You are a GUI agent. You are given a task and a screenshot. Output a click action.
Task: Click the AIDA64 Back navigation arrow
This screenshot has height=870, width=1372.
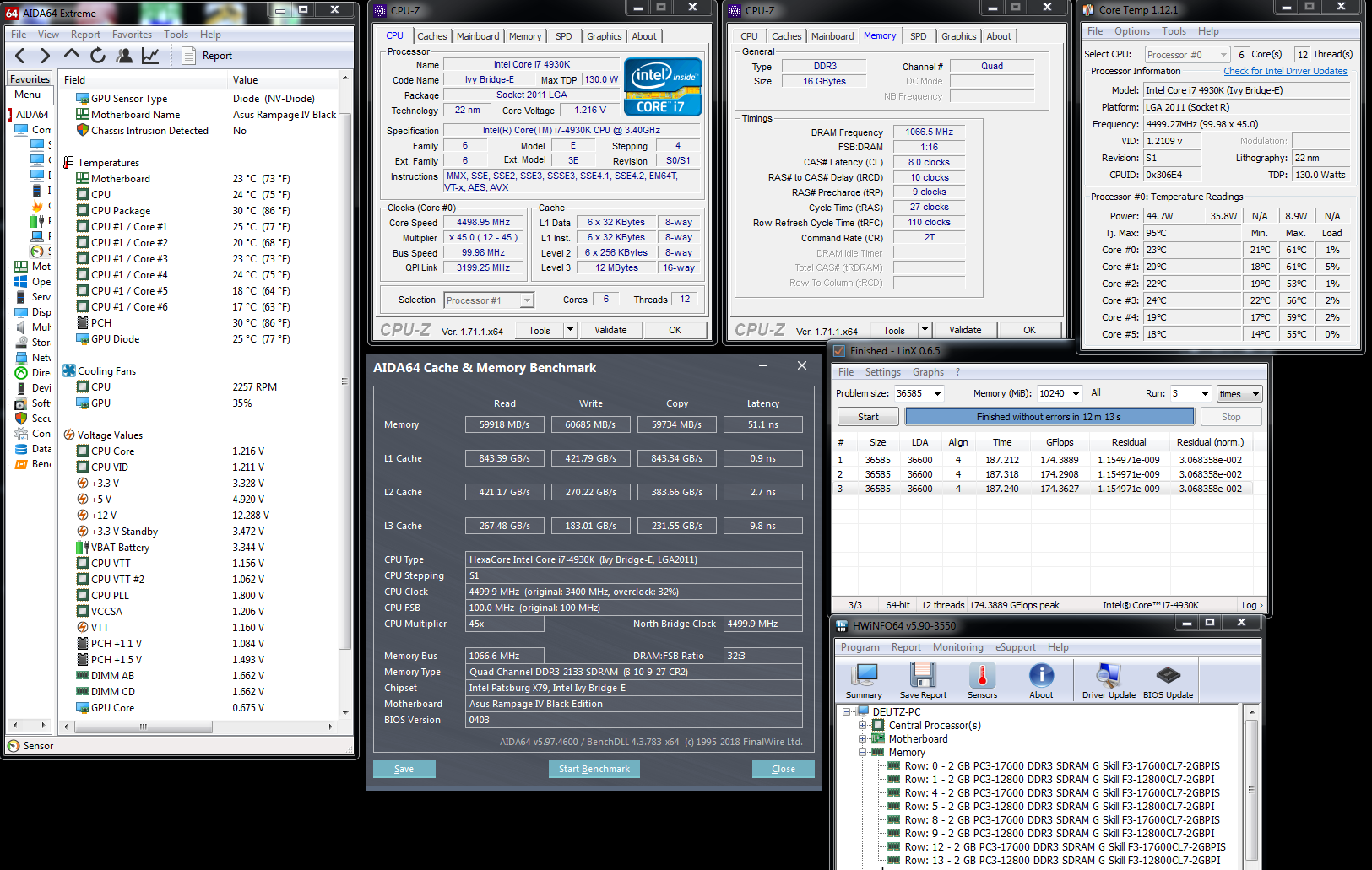[20, 56]
